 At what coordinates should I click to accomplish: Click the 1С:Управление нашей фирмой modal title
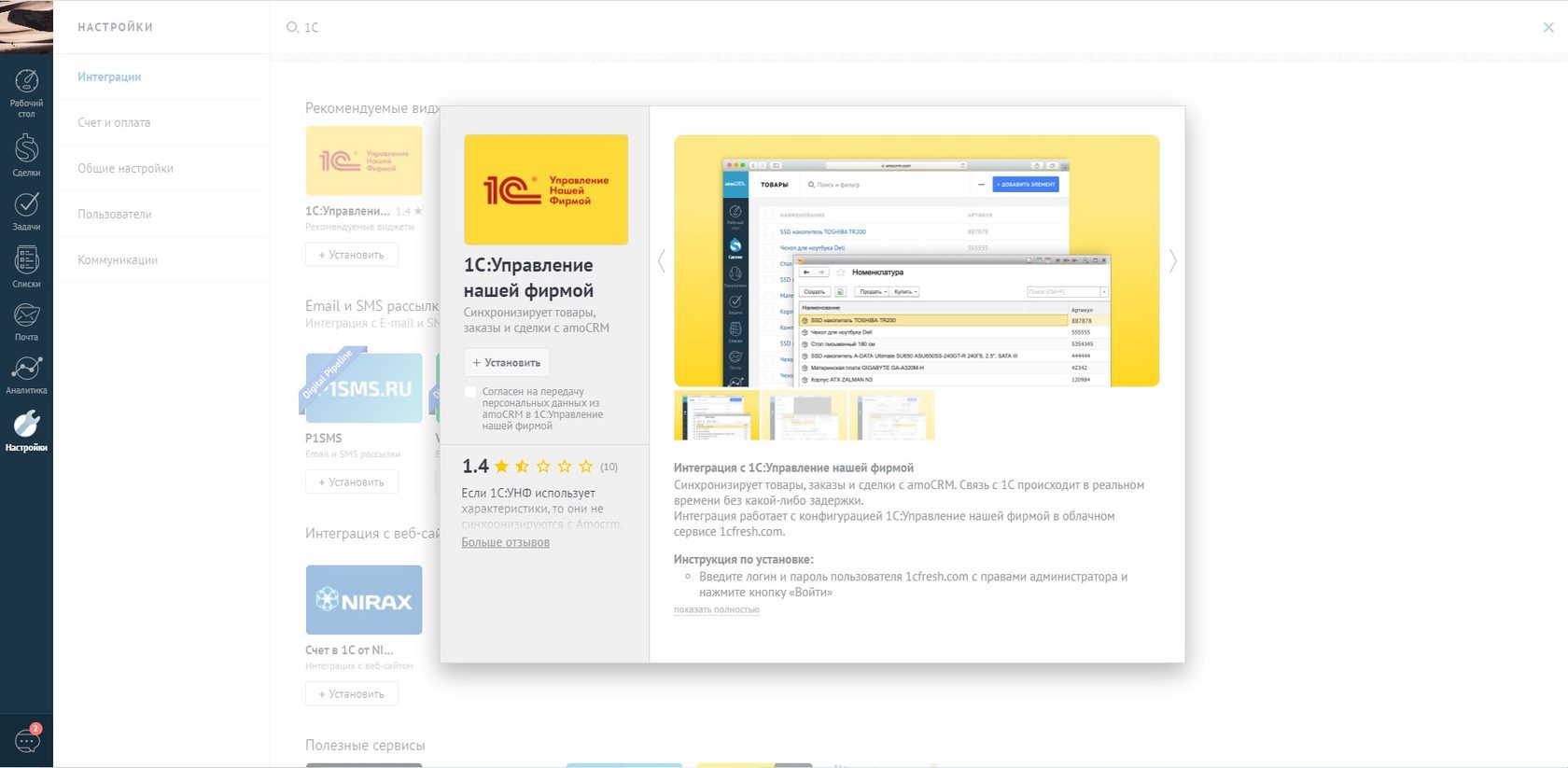coord(528,278)
